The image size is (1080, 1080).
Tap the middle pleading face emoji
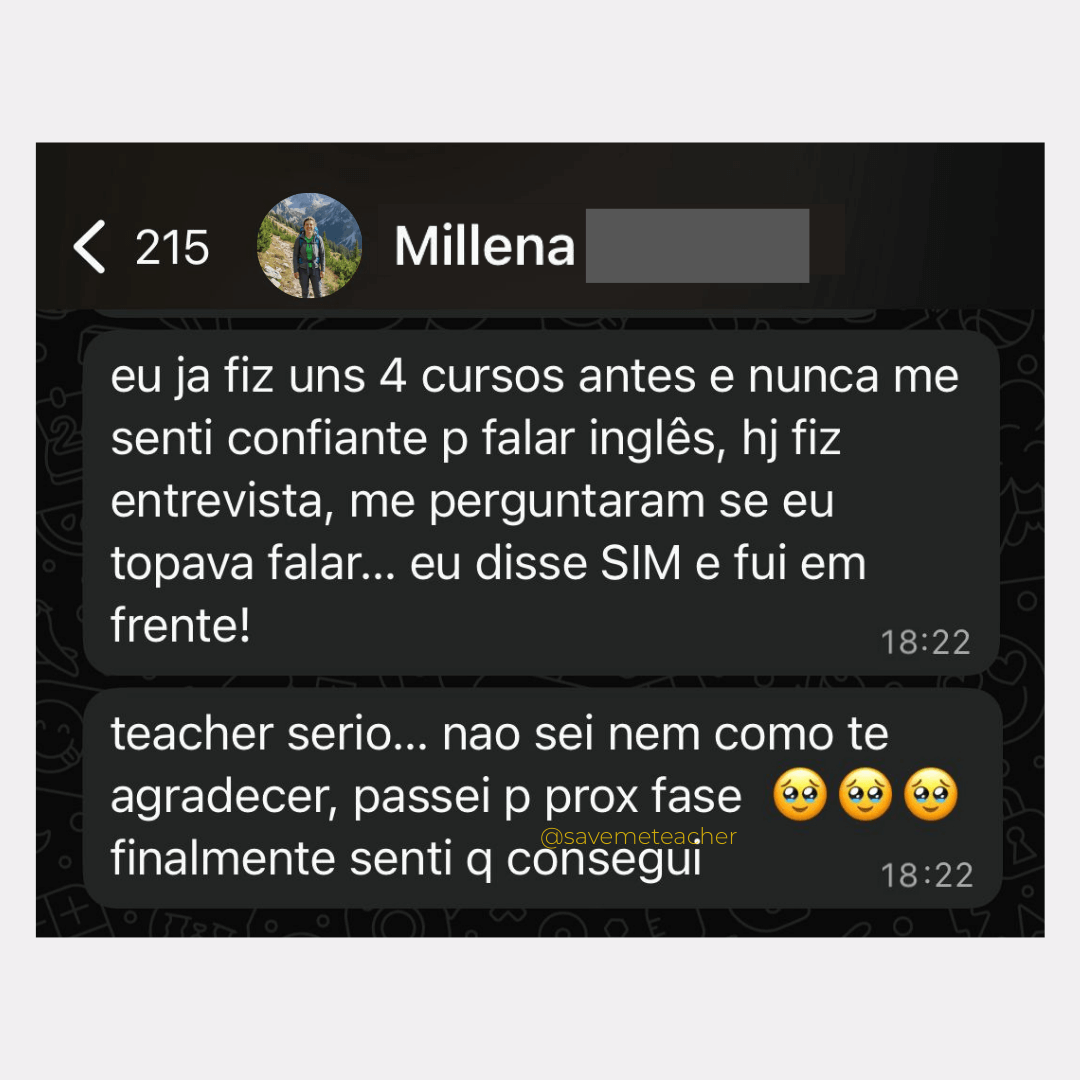(865, 795)
